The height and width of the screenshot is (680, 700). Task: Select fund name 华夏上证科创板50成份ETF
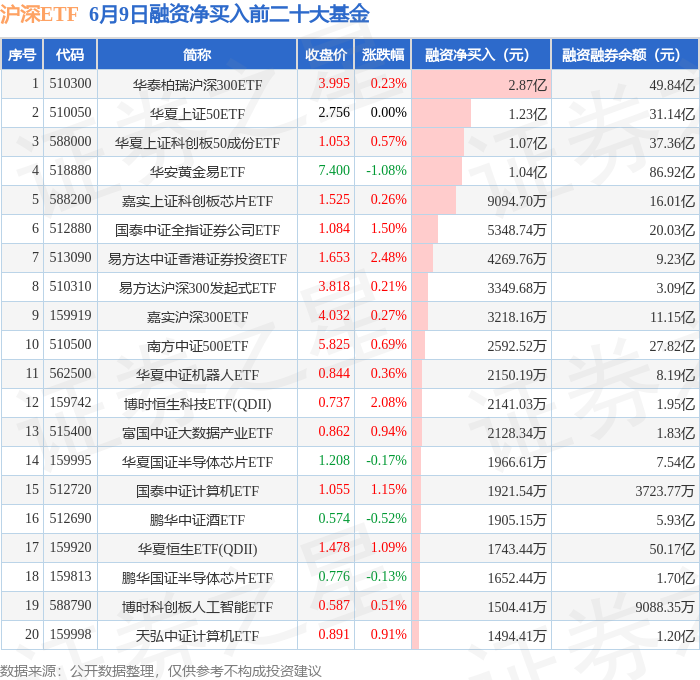point(197,142)
